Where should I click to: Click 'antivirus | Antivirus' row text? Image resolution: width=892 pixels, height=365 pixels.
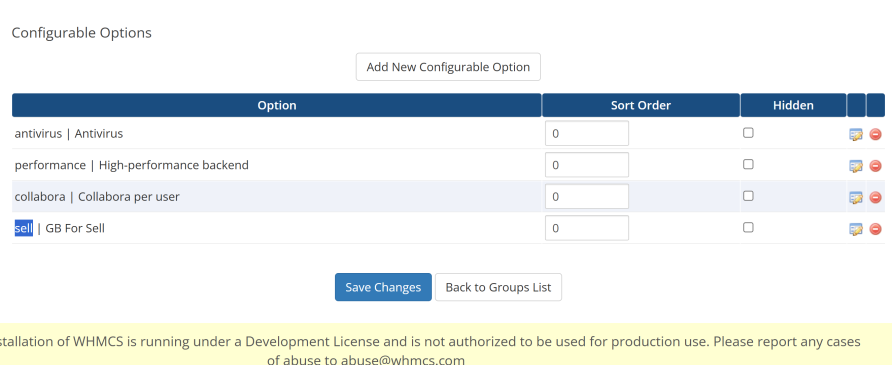tap(69, 134)
